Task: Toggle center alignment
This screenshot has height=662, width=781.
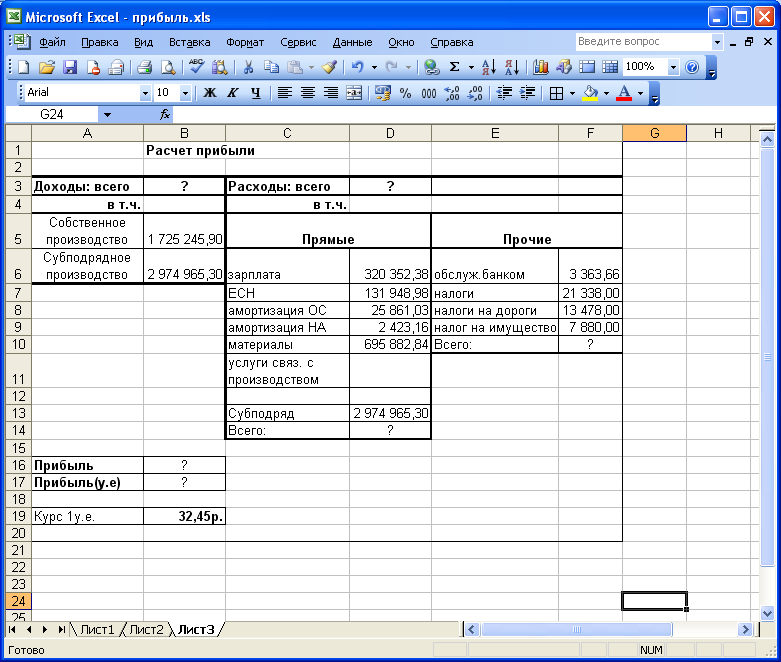Action: point(308,93)
